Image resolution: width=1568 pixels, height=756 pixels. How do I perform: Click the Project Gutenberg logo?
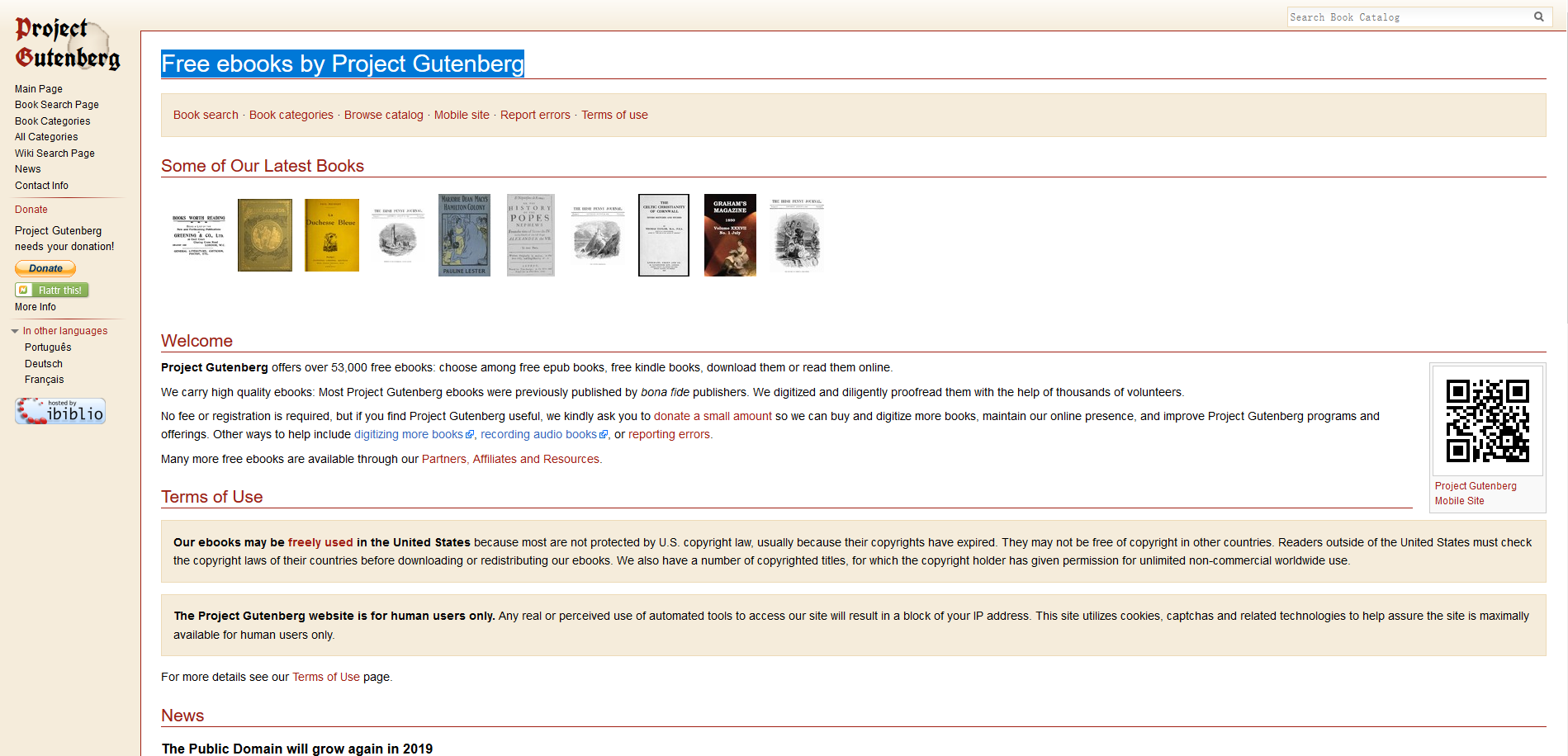click(68, 44)
